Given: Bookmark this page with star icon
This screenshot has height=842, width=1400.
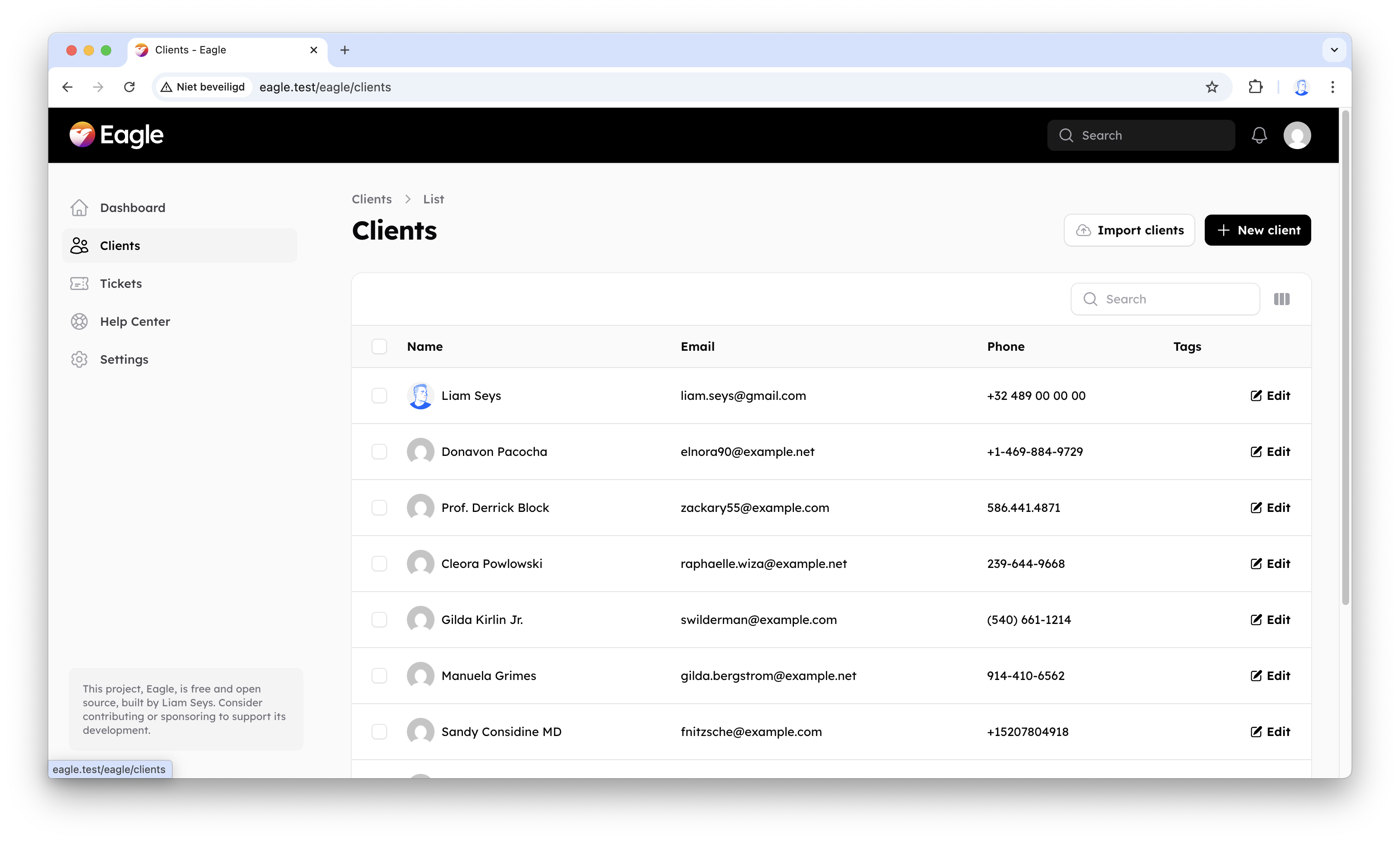Looking at the screenshot, I should (1212, 87).
